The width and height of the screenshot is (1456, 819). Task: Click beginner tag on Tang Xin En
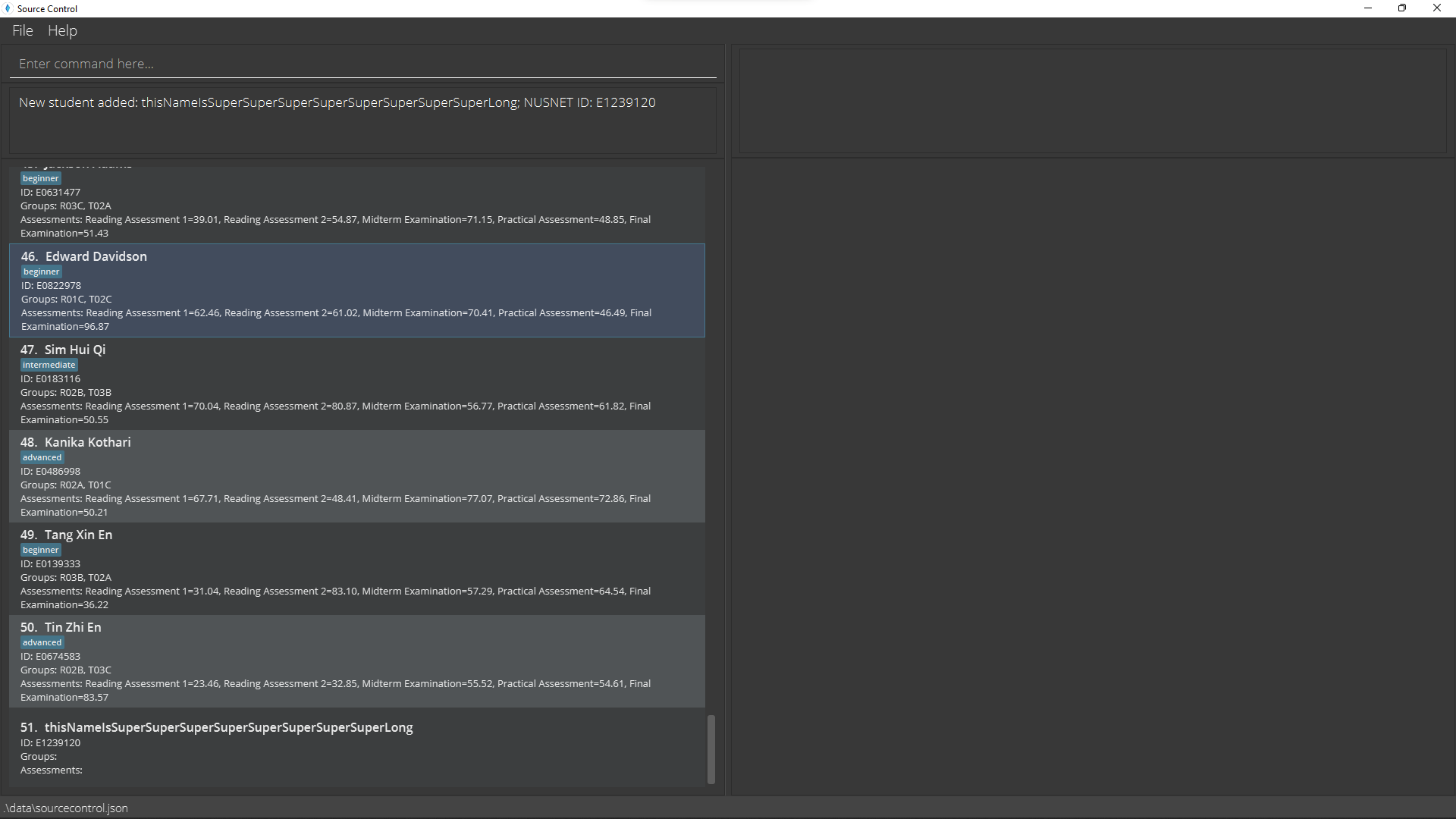coord(40,550)
